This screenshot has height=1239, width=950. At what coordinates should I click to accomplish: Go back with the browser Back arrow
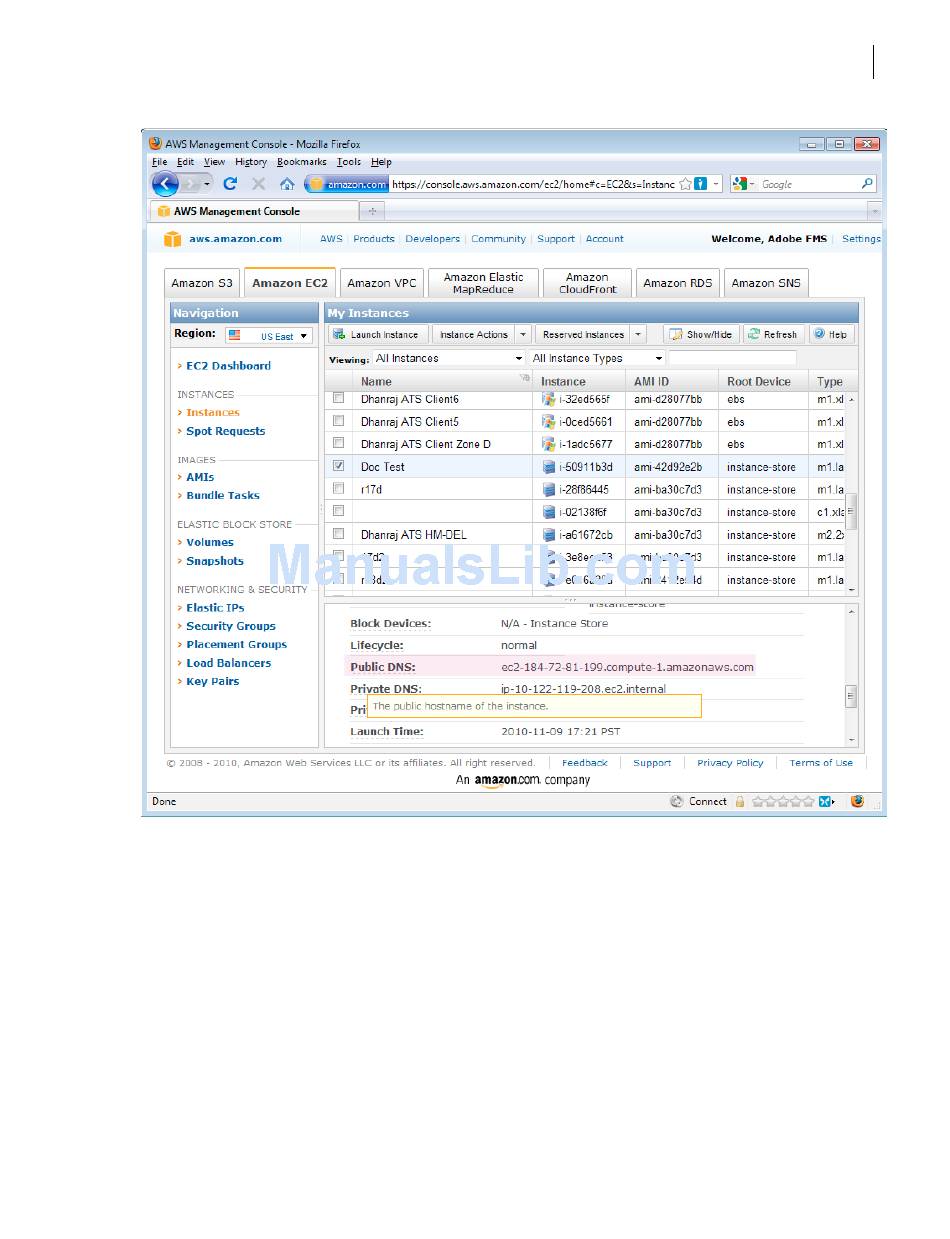[x=165, y=184]
